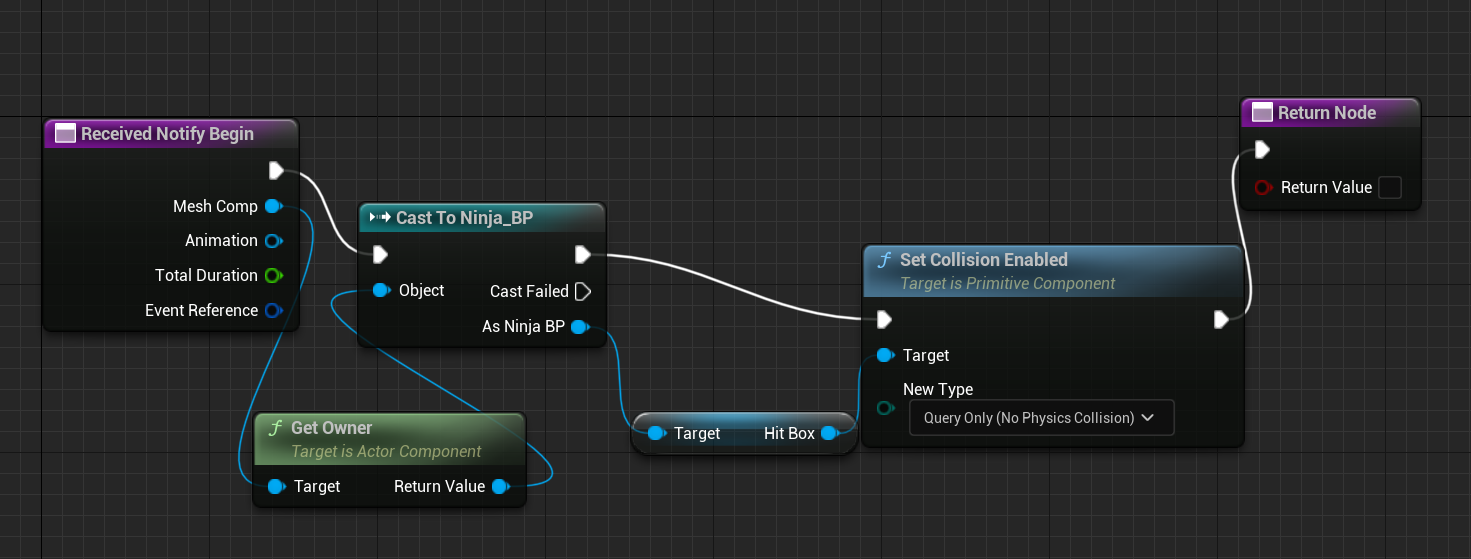Select the Get Owner Return Value output pin
The height and width of the screenshot is (559, 1471).
tap(501, 487)
